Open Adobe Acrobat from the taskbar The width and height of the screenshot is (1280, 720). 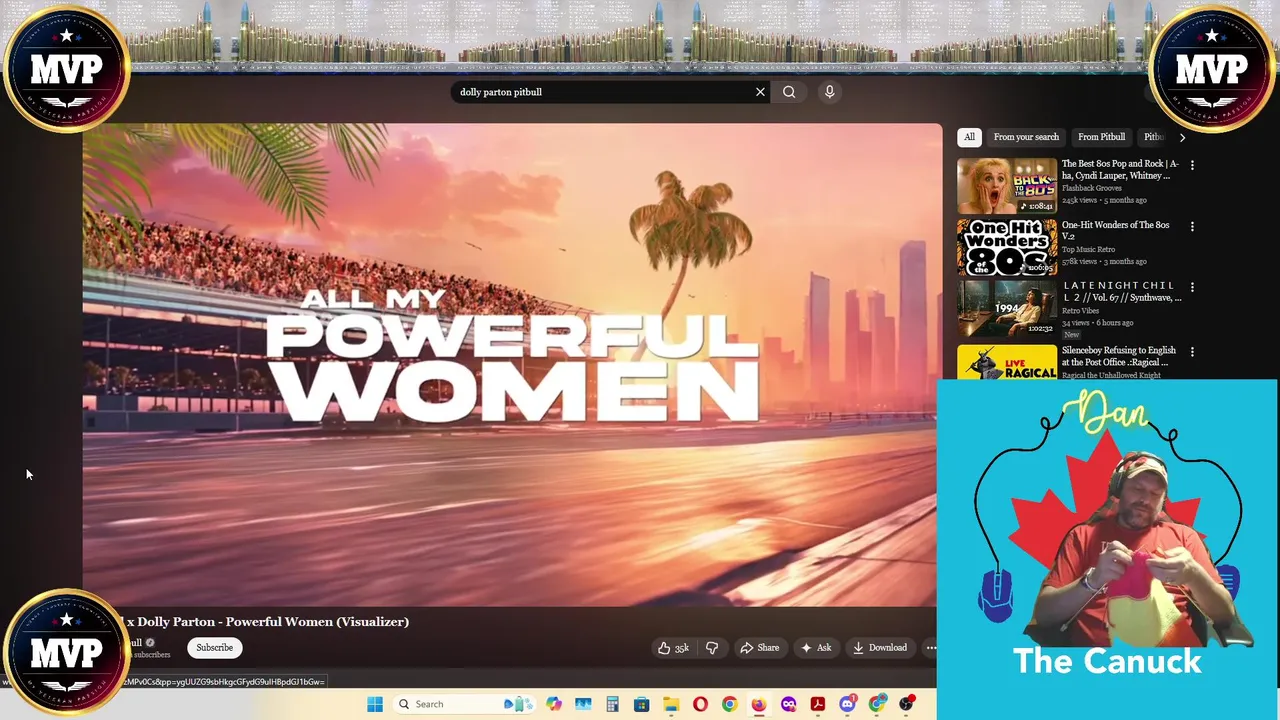pyautogui.click(x=817, y=704)
